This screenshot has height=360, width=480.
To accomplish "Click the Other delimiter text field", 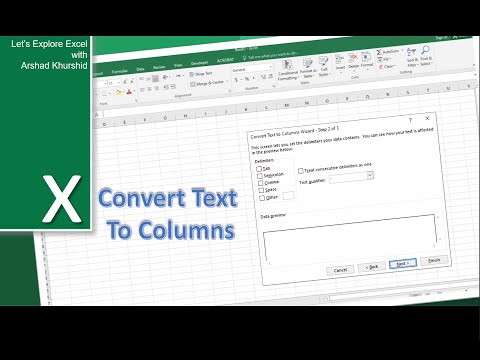I will point(289,196).
